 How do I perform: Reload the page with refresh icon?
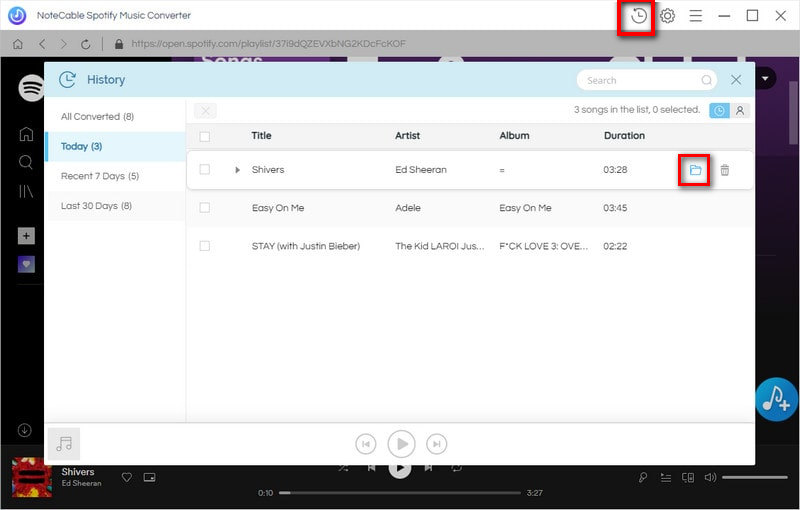pyautogui.click(x=86, y=44)
